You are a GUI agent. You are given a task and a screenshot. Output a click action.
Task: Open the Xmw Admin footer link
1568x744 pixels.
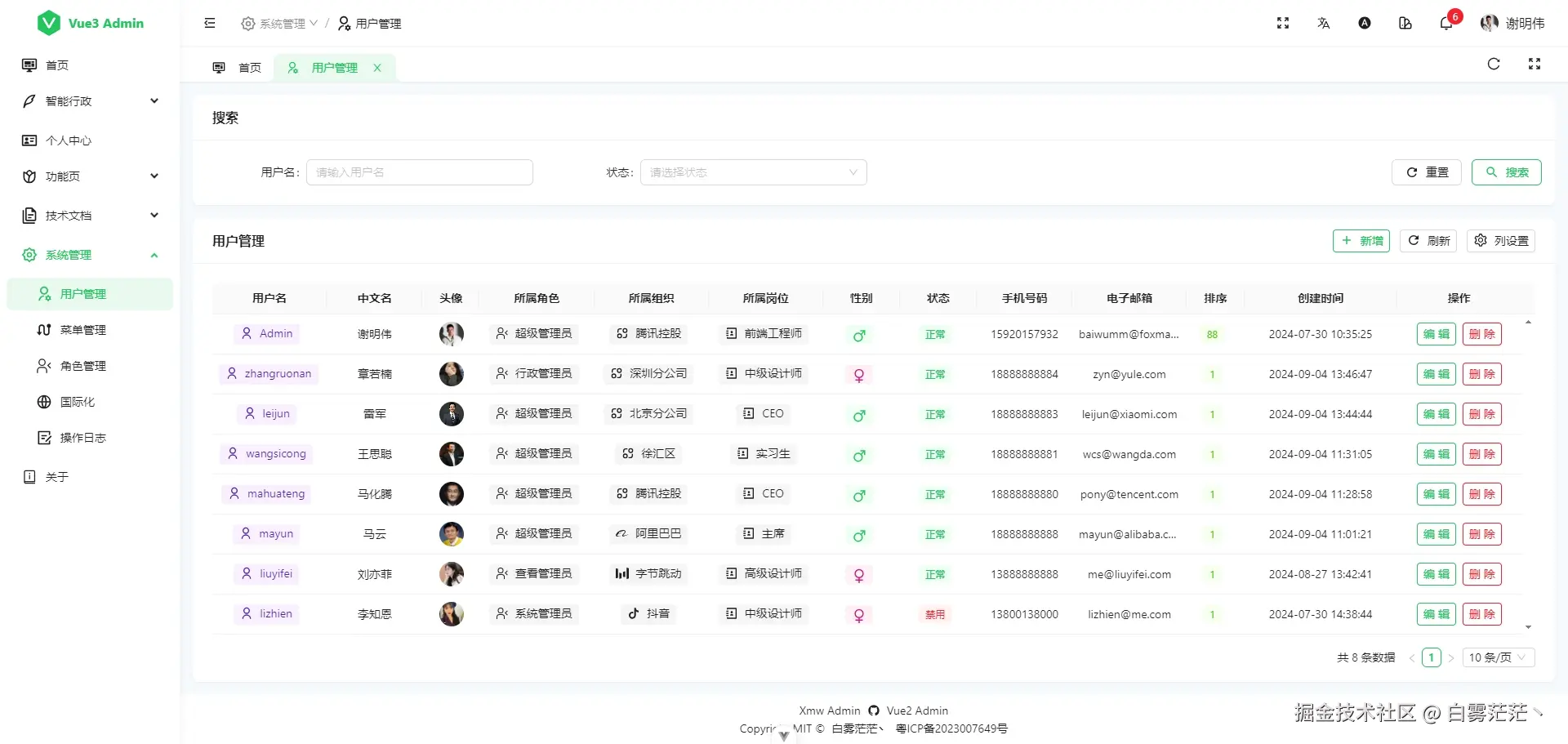pos(830,711)
